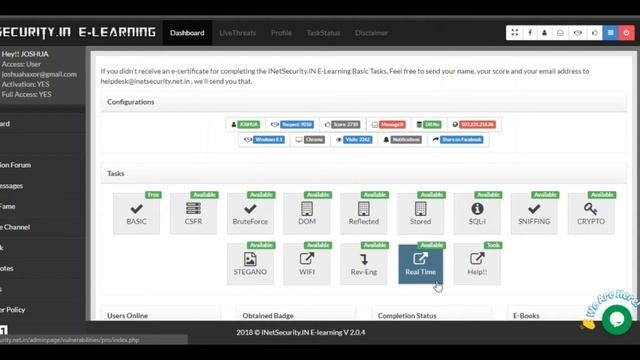Open the TaskStatus tab
The width and height of the screenshot is (640, 360).
coord(323,33)
